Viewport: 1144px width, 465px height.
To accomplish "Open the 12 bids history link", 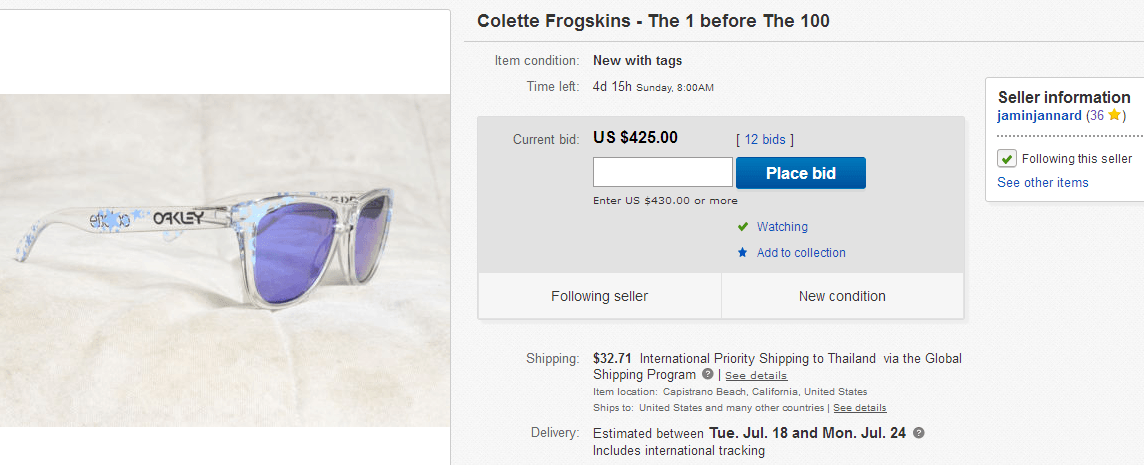I will click(x=765, y=140).
